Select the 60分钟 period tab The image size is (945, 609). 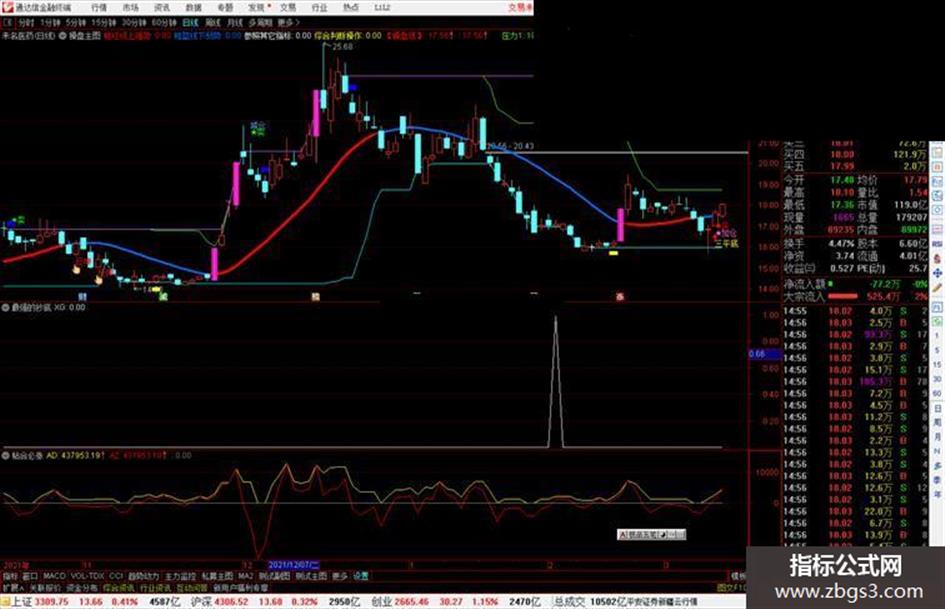point(164,23)
